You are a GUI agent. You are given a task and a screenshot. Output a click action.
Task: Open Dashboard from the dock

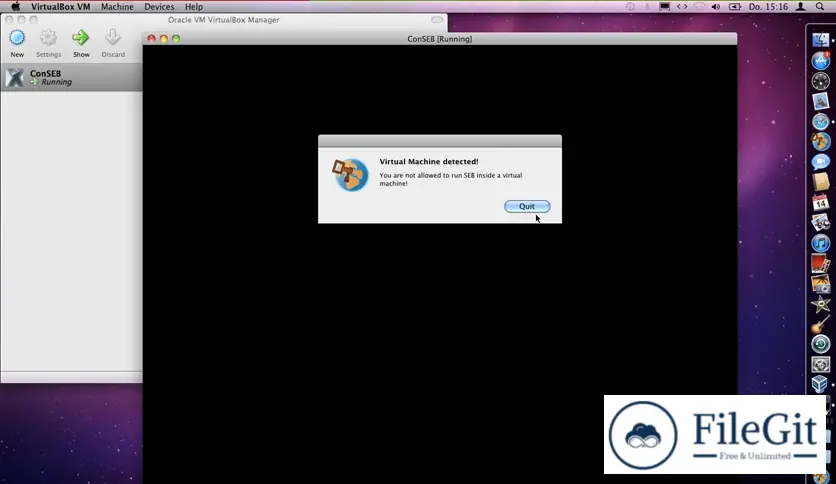point(821,81)
